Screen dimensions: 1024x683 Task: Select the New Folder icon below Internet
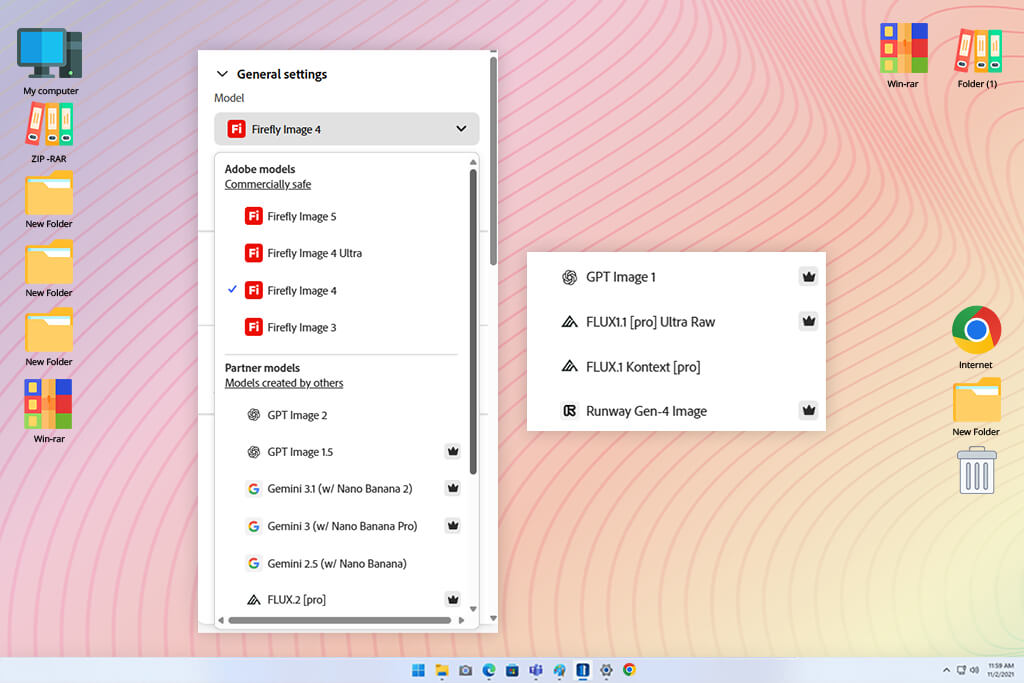click(976, 407)
